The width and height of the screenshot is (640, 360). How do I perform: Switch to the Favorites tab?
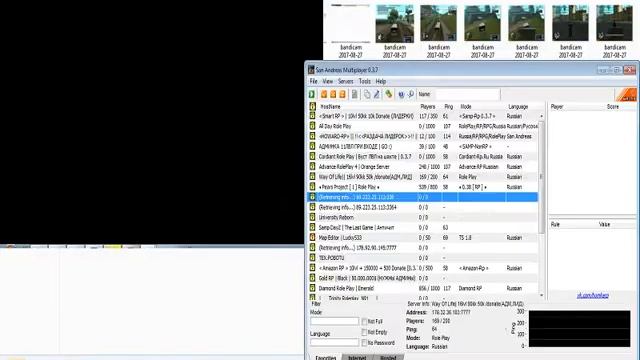pos(326,357)
